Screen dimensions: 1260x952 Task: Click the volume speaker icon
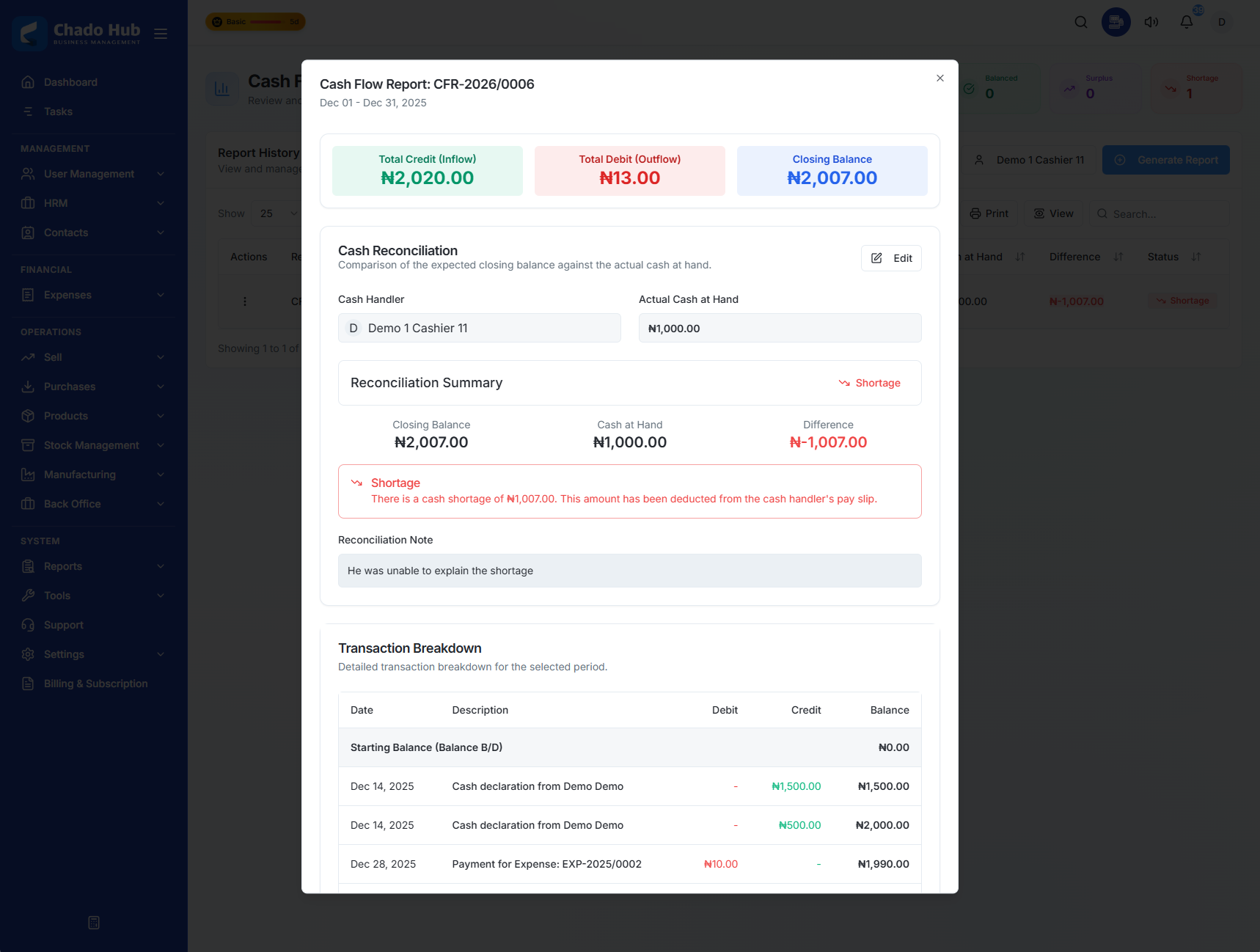pyautogui.click(x=1151, y=21)
